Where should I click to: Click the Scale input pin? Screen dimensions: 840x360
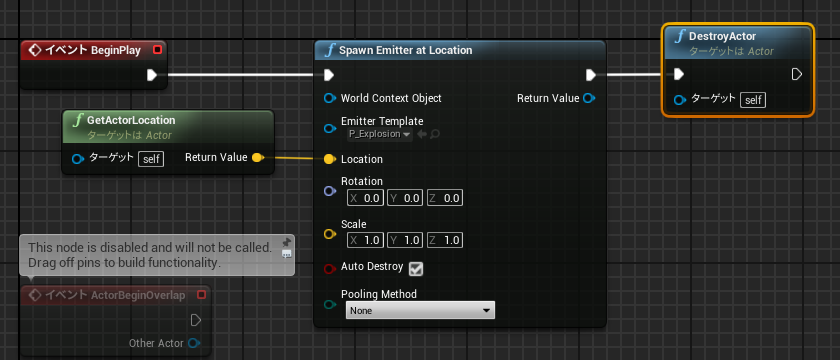(x=330, y=234)
